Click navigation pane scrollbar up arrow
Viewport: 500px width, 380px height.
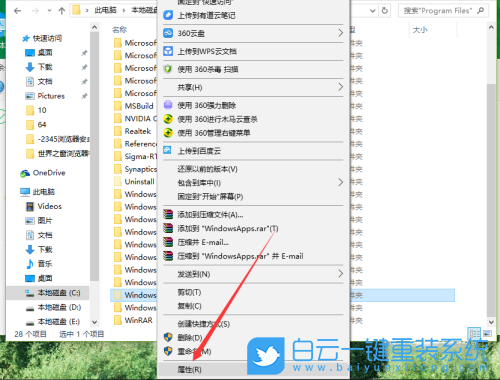(94, 27)
